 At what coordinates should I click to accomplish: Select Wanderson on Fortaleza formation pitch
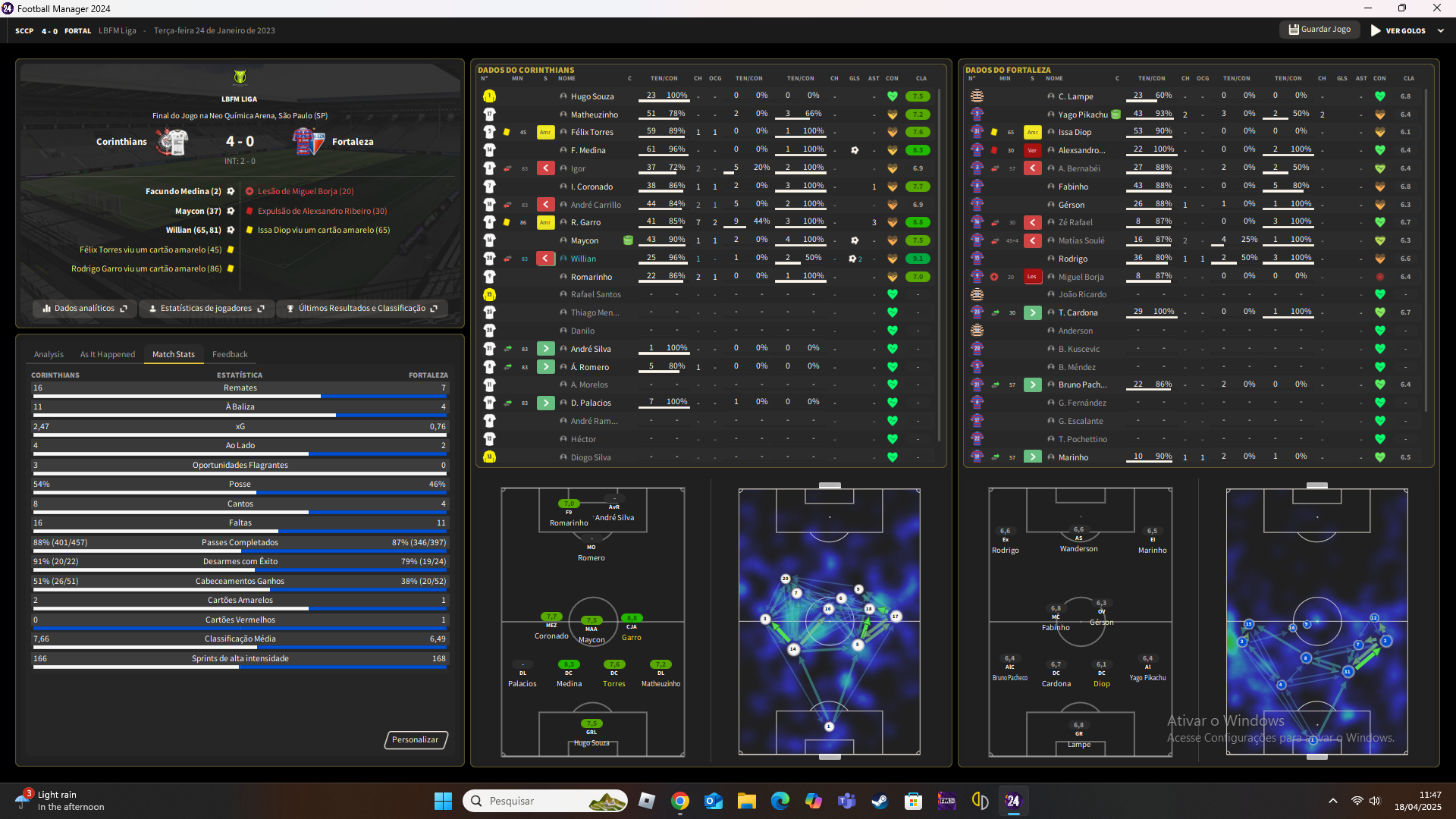click(x=1078, y=539)
